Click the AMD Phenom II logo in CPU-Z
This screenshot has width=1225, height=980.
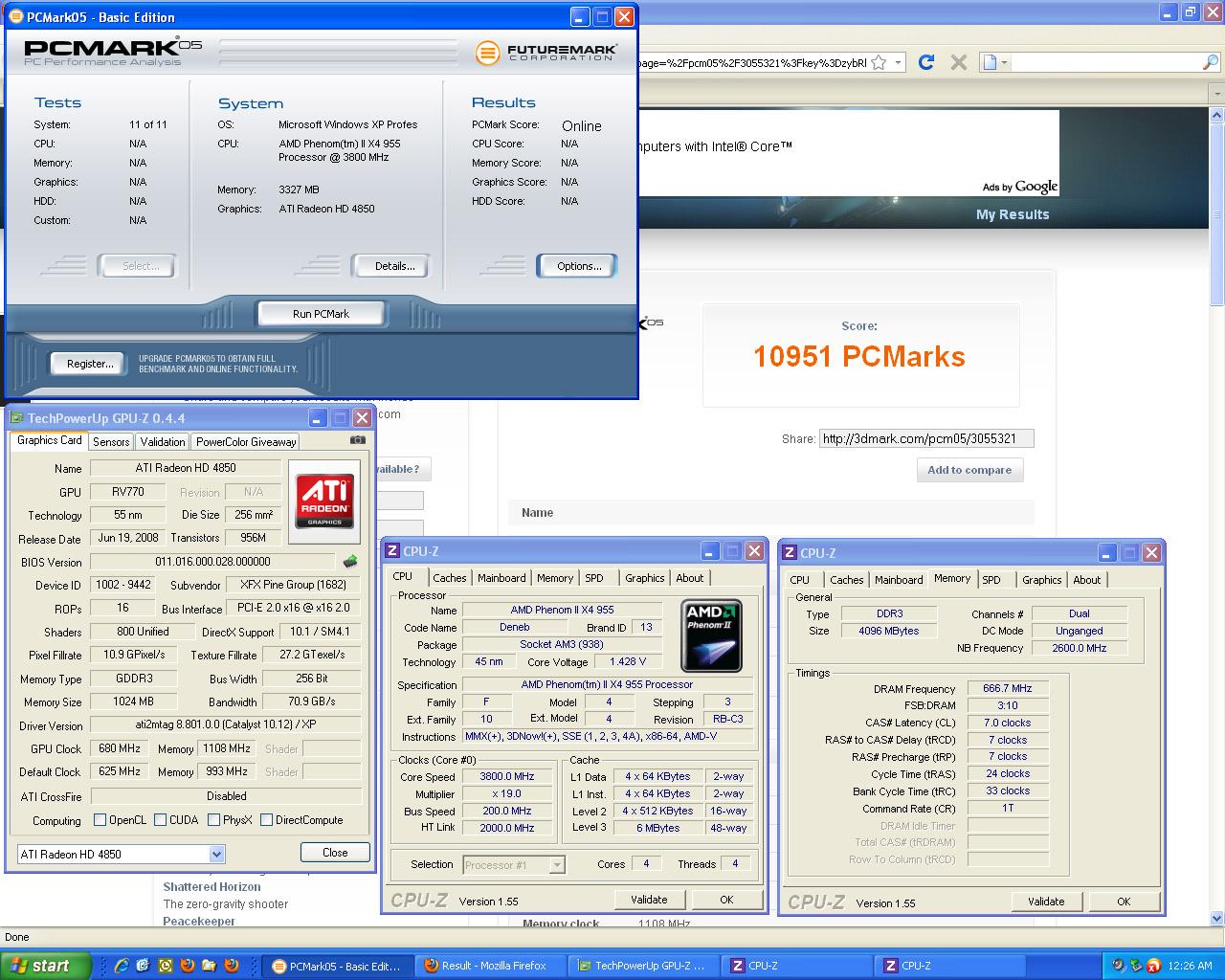(711, 635)
